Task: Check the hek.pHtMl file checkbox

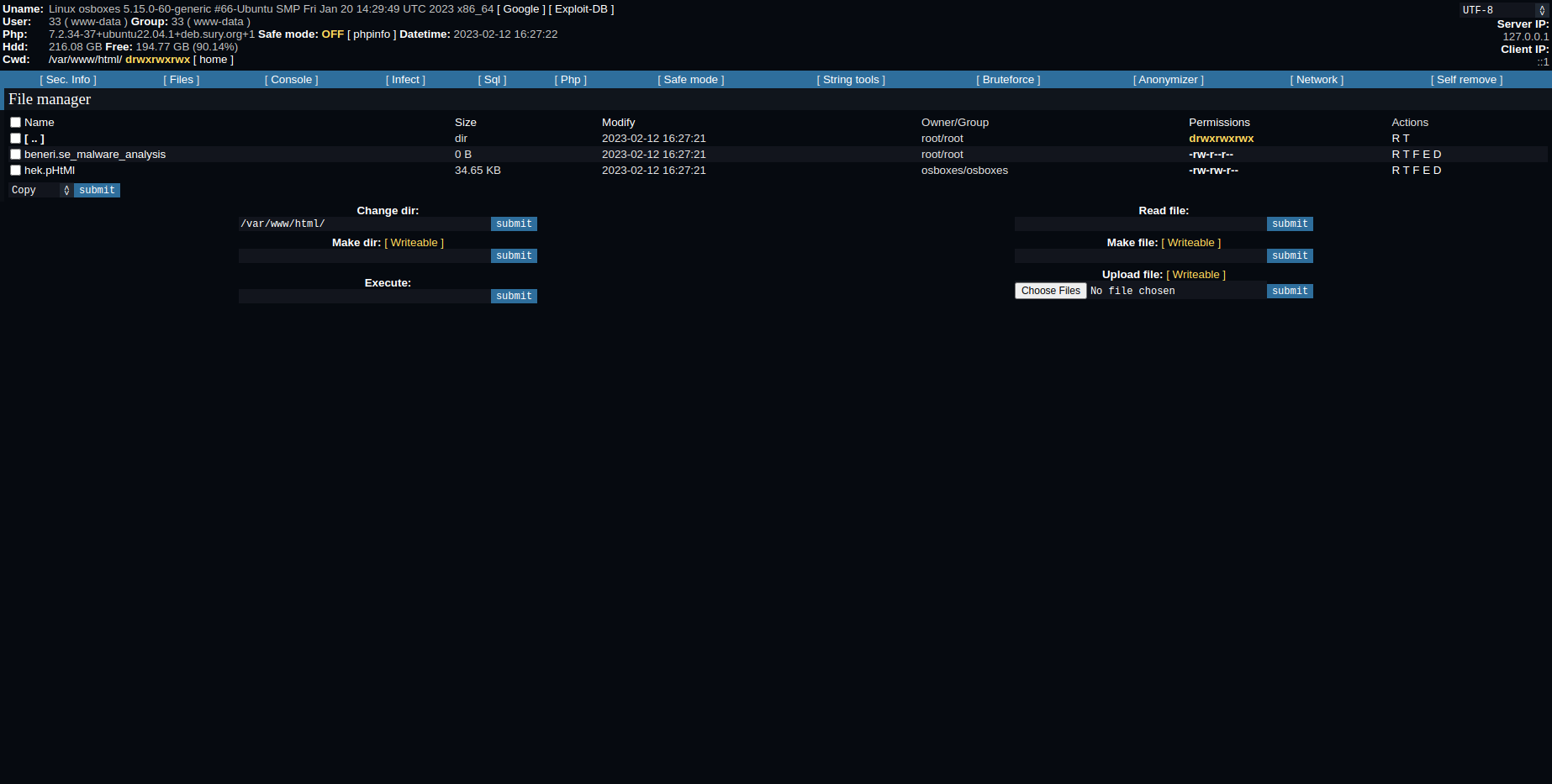Action: pos(15,171)
